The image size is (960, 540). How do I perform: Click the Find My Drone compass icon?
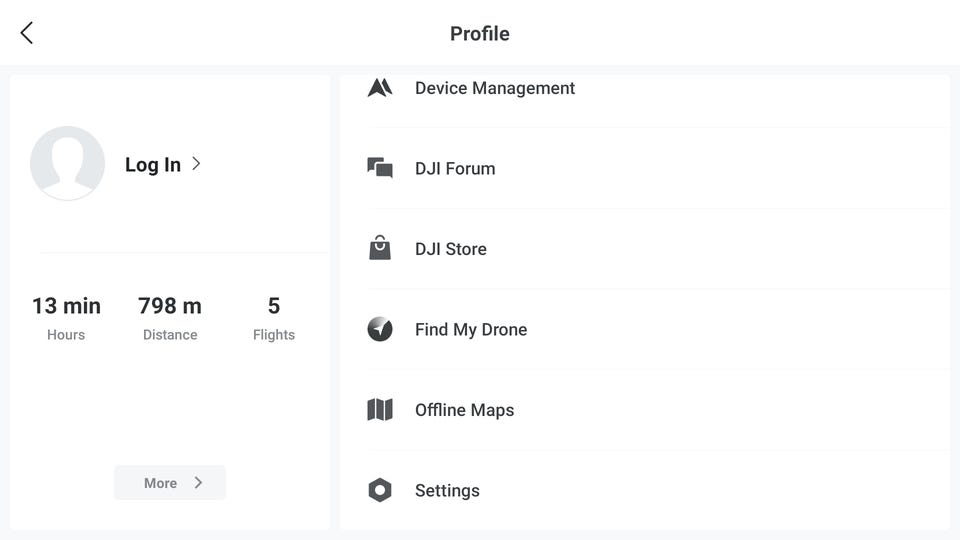(380, 329)
